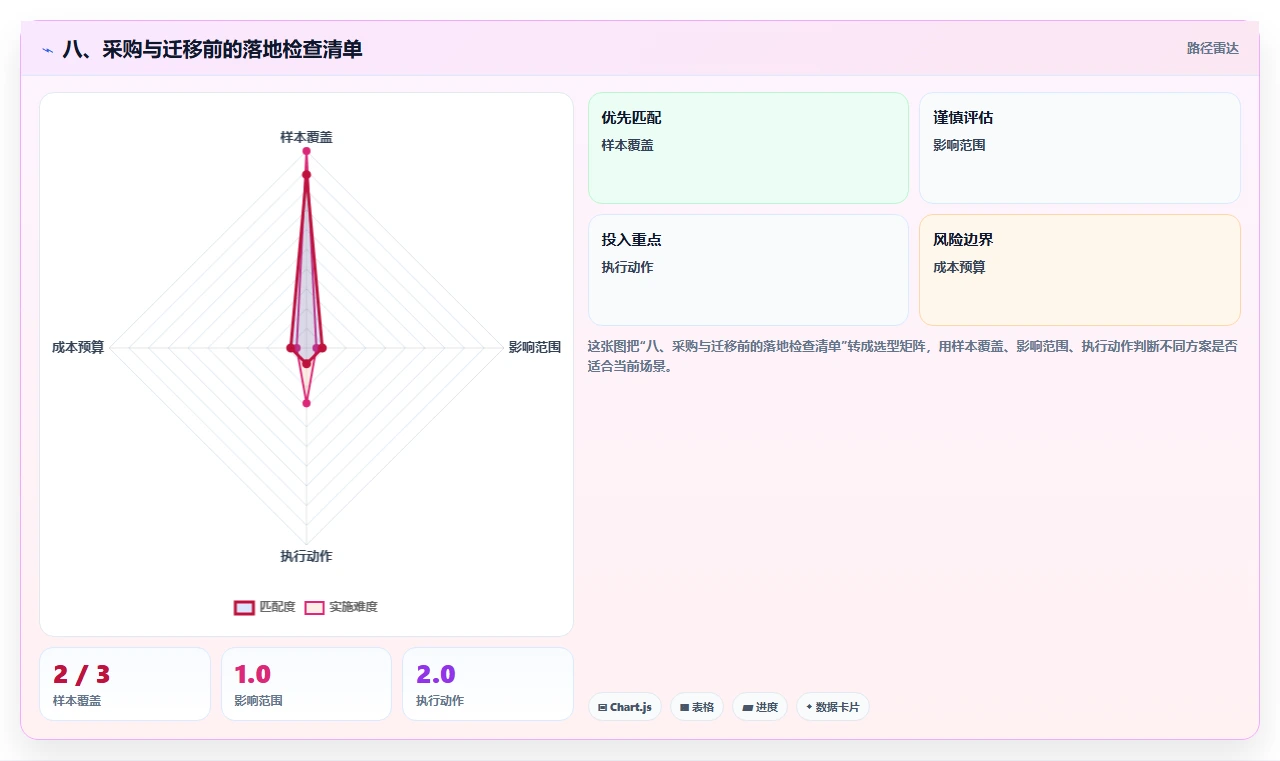Click the 匹配度 legend color box
The height and width of the screenshot is (761, 1280).
tap(244, 607)
